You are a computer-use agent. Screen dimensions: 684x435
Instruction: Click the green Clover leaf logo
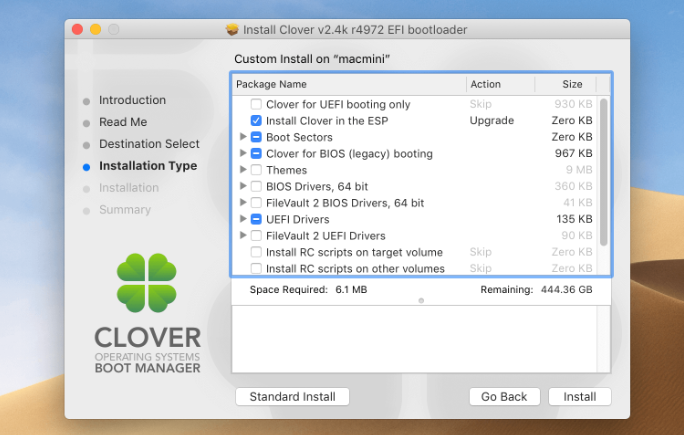tap(147, 283)
